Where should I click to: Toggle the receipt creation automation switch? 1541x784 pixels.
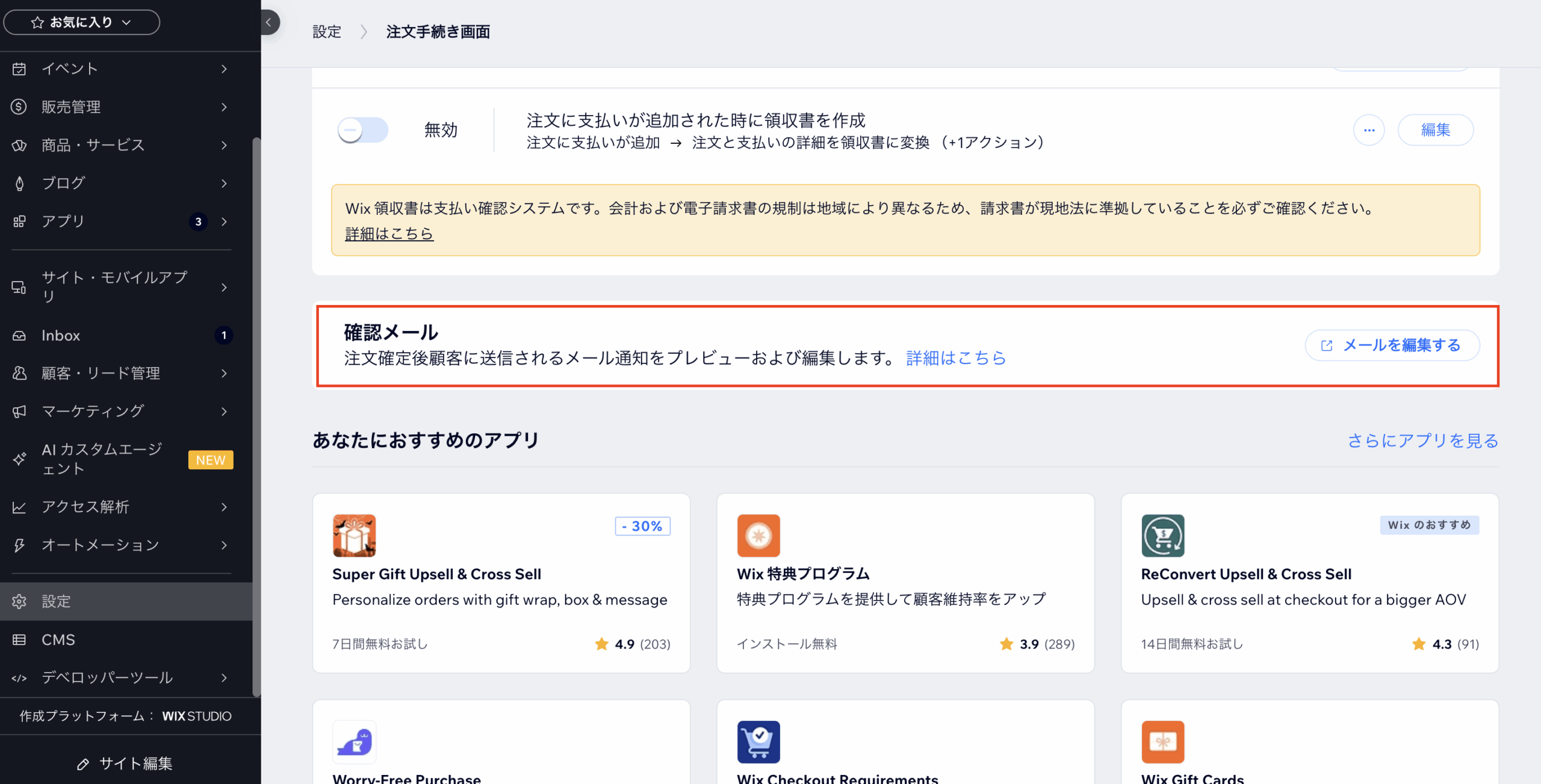tap(362, 130)
